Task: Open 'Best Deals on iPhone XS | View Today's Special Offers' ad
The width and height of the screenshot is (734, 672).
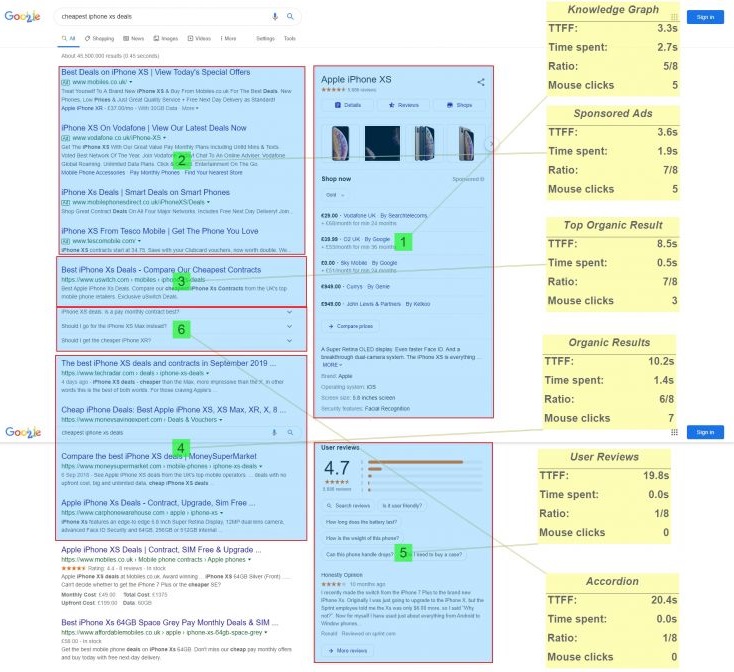Action: pos(155,72)
